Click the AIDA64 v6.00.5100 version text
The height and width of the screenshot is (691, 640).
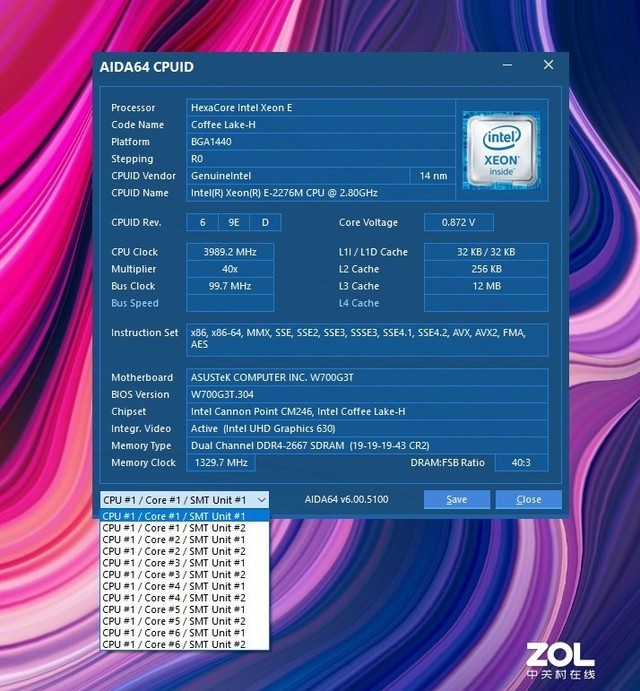346,499
